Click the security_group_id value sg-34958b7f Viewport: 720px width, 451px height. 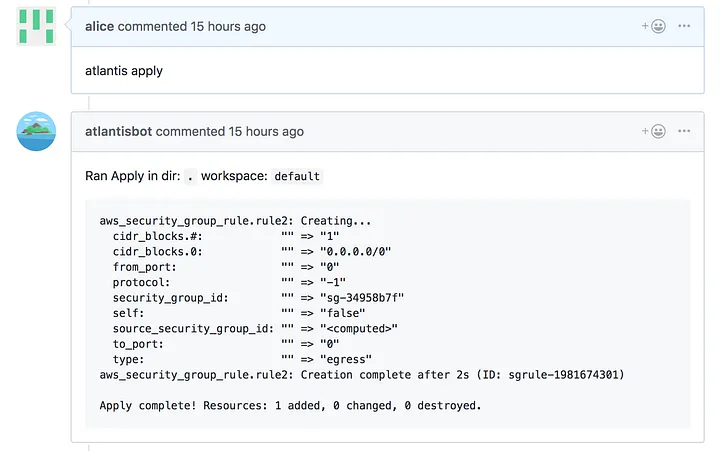click(x=362, y=298)
